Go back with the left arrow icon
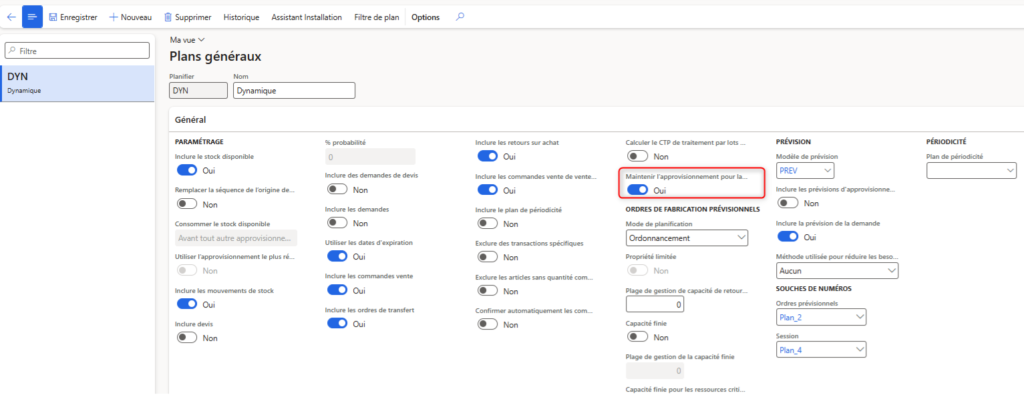Viewport: 1024px width, 405px height. pos(10,17)
